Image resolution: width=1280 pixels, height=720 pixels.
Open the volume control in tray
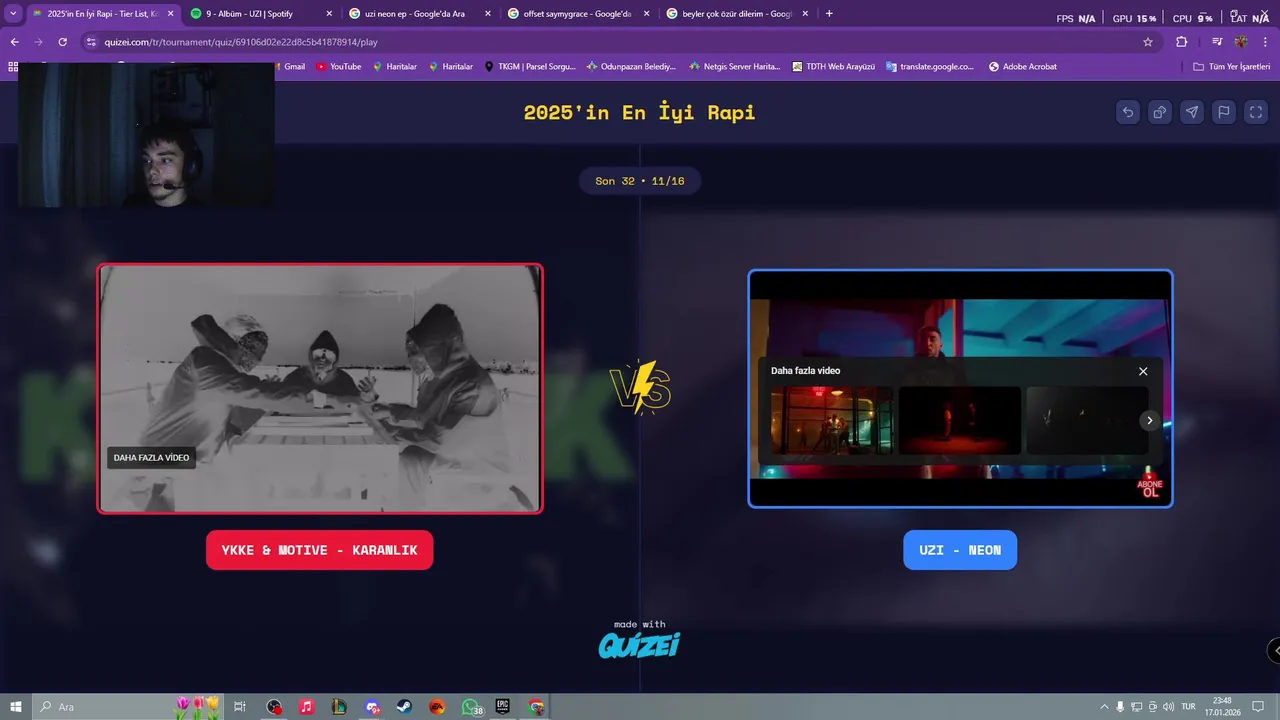[1169, 707]
